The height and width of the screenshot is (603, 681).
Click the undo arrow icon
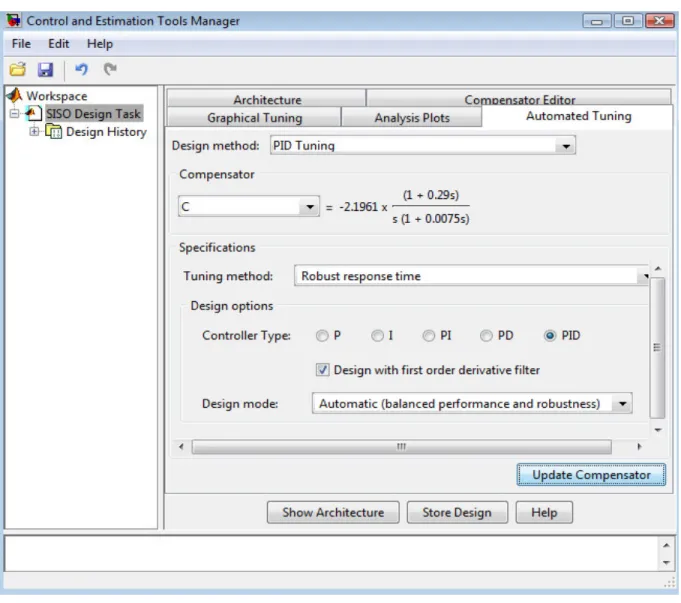(x=81, y=69)
